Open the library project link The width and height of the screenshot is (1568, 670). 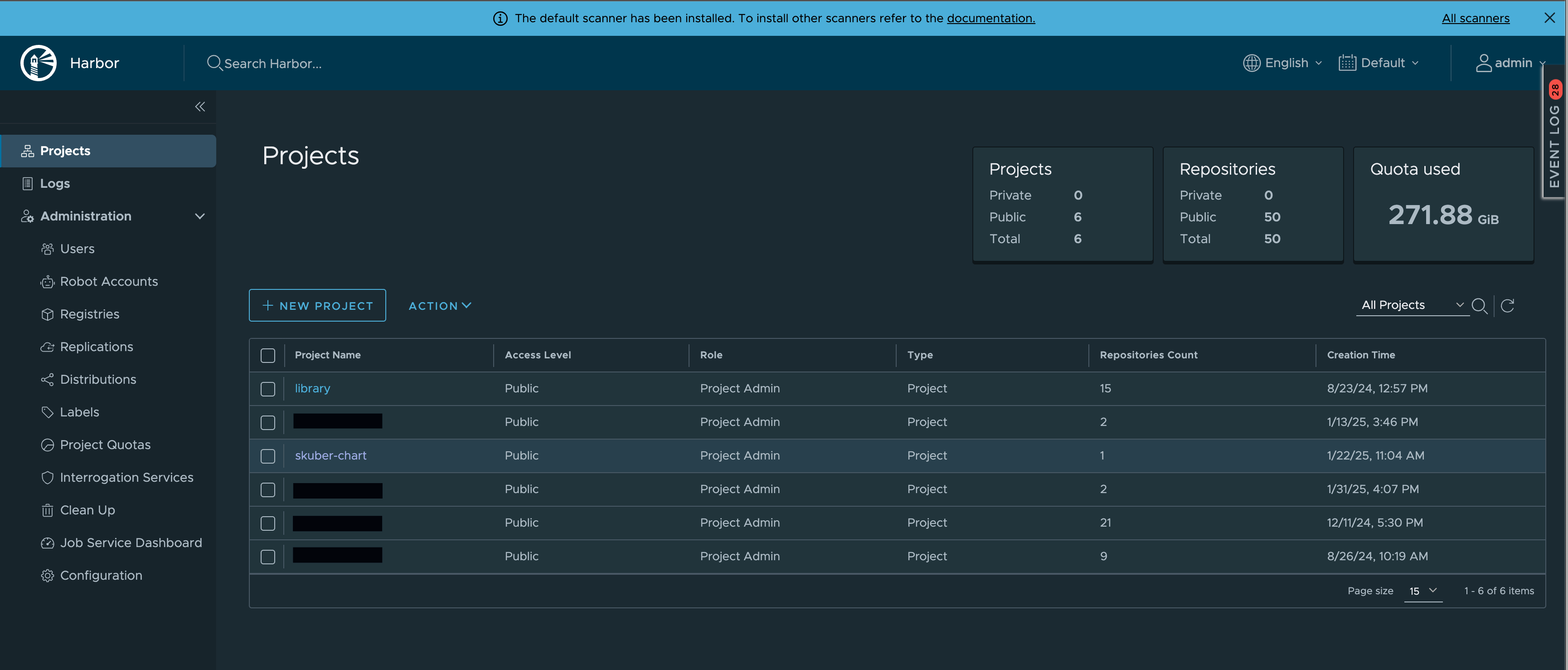(312, 389)
